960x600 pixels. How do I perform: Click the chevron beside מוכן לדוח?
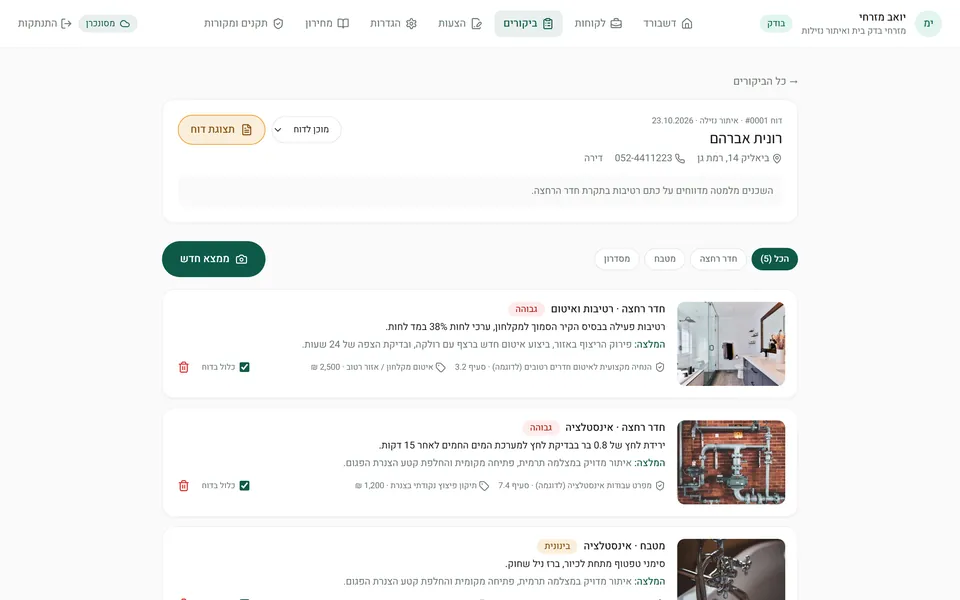pos(278,130)
